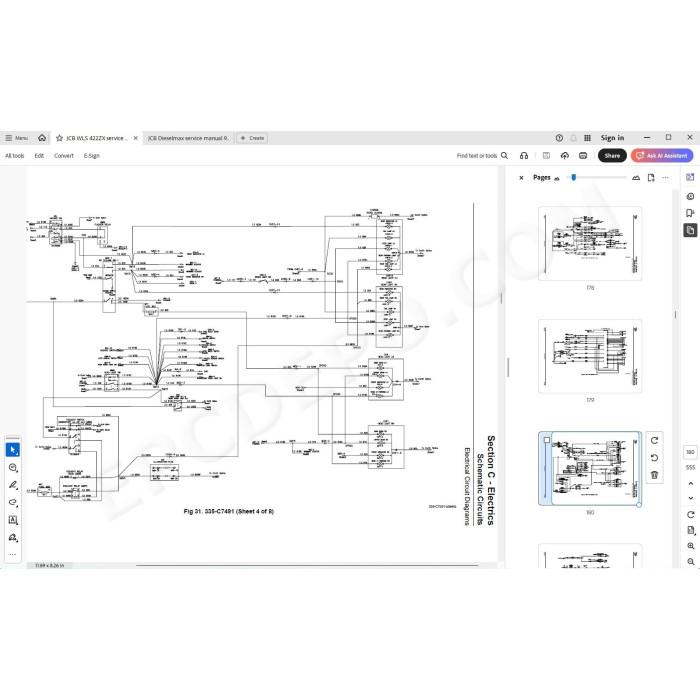This screenshot has width=700, height=700.
Task: Close the Pages panel
Action: coord(521,178)
